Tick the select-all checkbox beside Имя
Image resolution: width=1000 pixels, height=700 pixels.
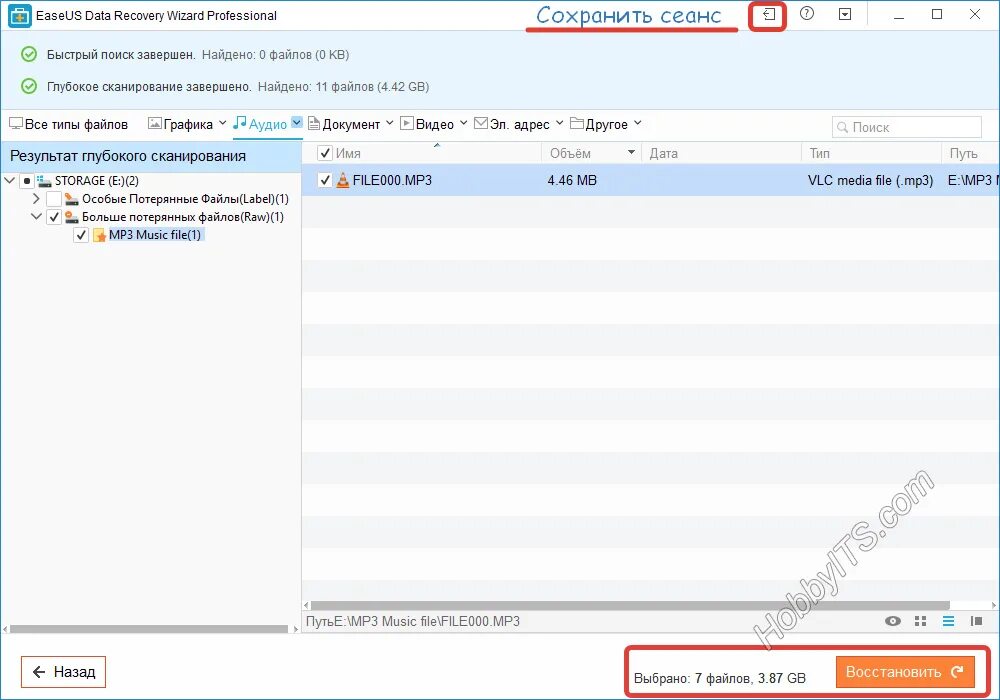point(325,153)
